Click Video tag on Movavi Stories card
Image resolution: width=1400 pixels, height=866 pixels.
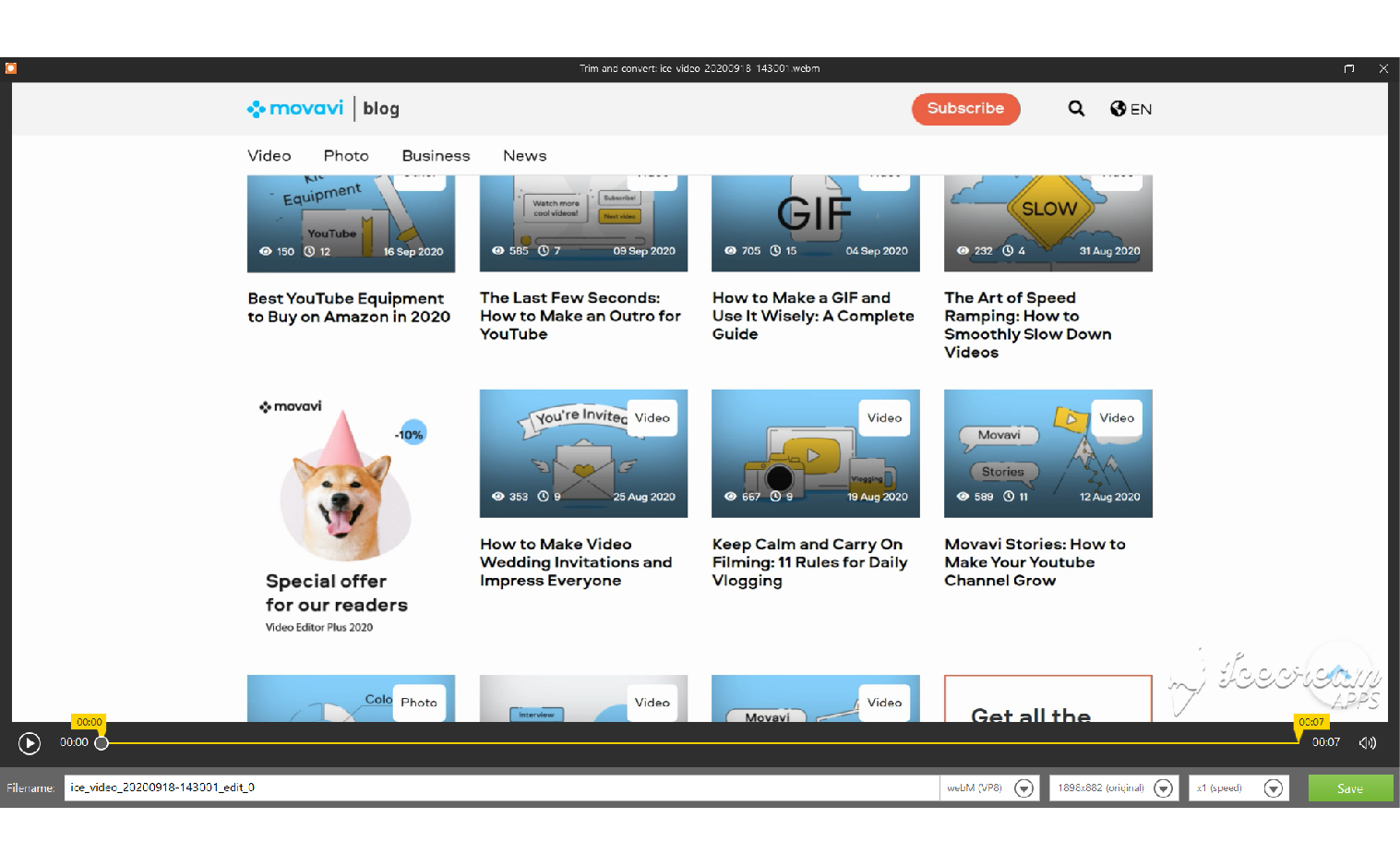coord(1117,417)
